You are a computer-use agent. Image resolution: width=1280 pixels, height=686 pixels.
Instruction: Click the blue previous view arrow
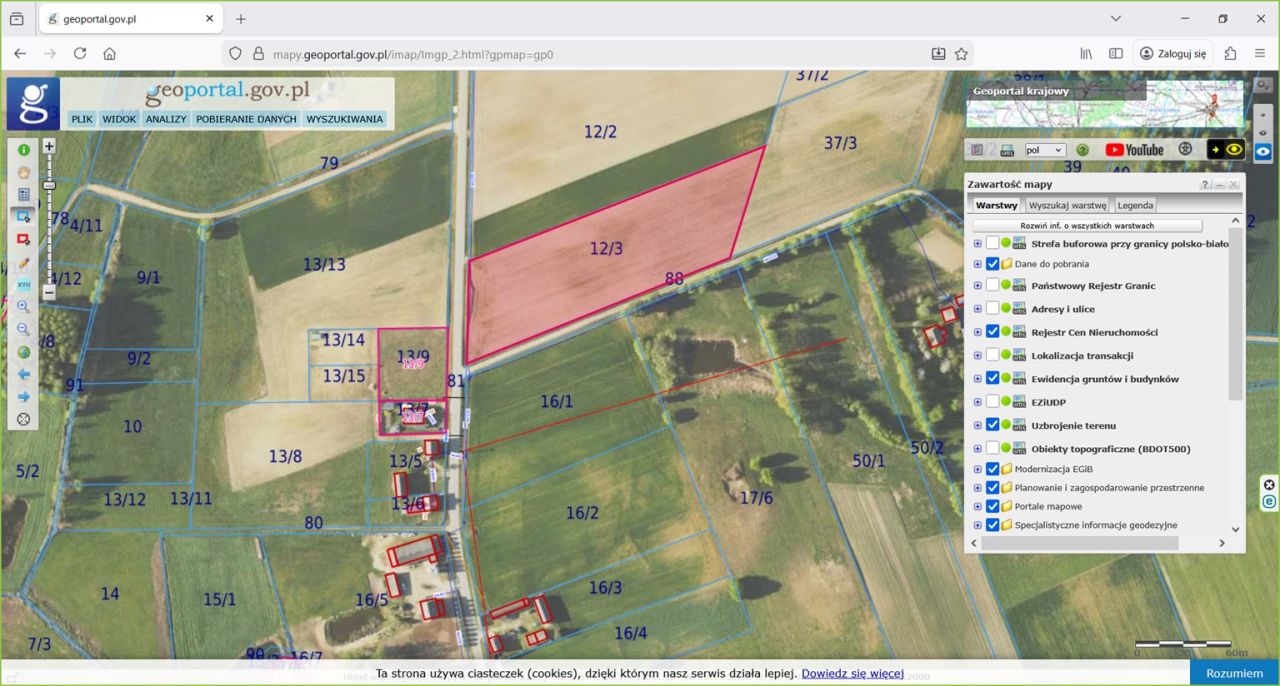[x=23, y=374]
